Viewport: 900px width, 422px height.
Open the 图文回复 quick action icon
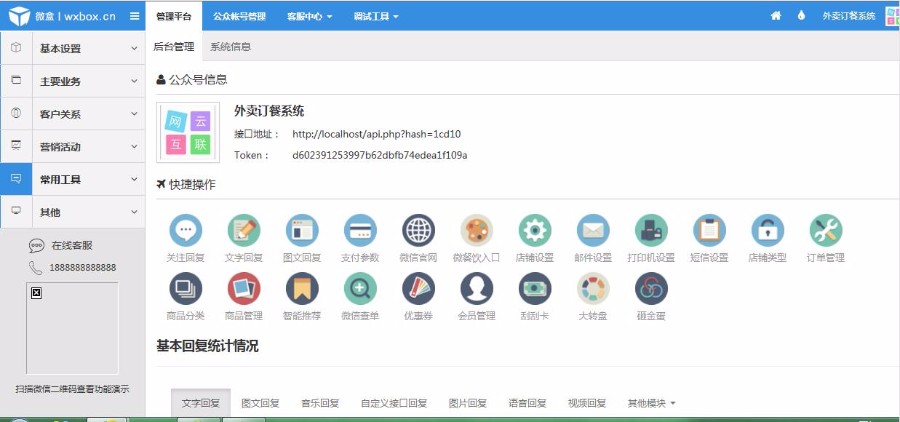pos(302,230)
